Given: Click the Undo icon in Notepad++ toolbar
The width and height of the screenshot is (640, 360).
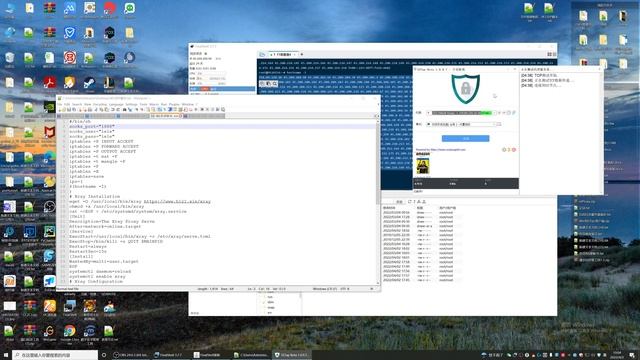Looking at the screenshot, I should pyautogui.click(x=113, y=109).
